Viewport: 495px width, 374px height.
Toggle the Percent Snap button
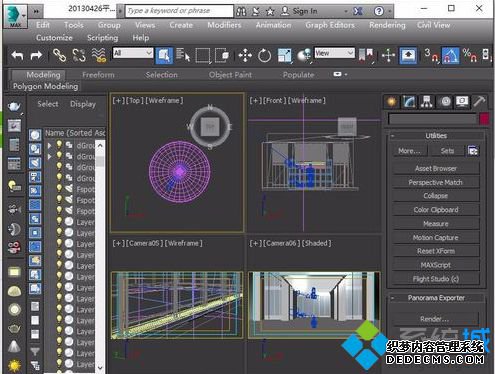(x=469, y=55)
